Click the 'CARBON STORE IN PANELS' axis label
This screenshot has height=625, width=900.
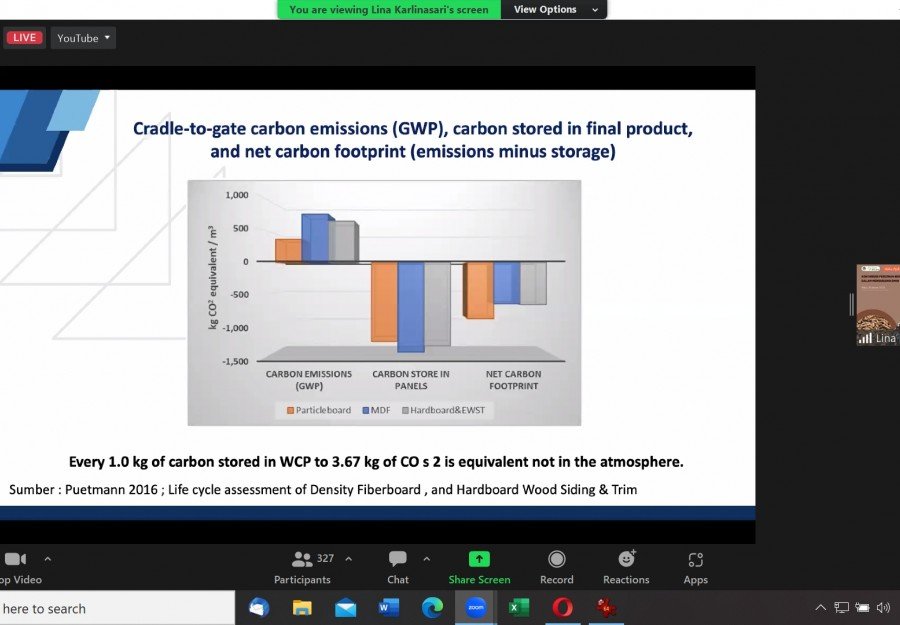click(411, 380)
